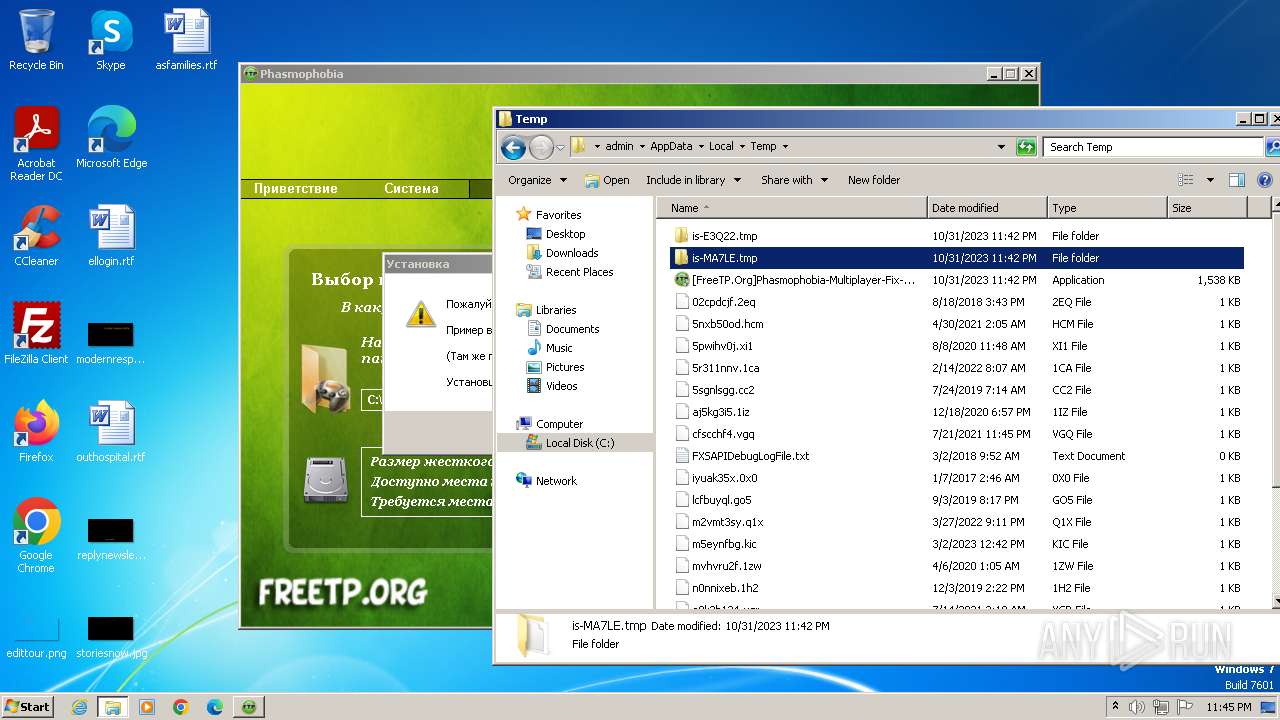Click the file list vertical scrollbar
Screen dimensions: 1280x720
click(1276, 403)
